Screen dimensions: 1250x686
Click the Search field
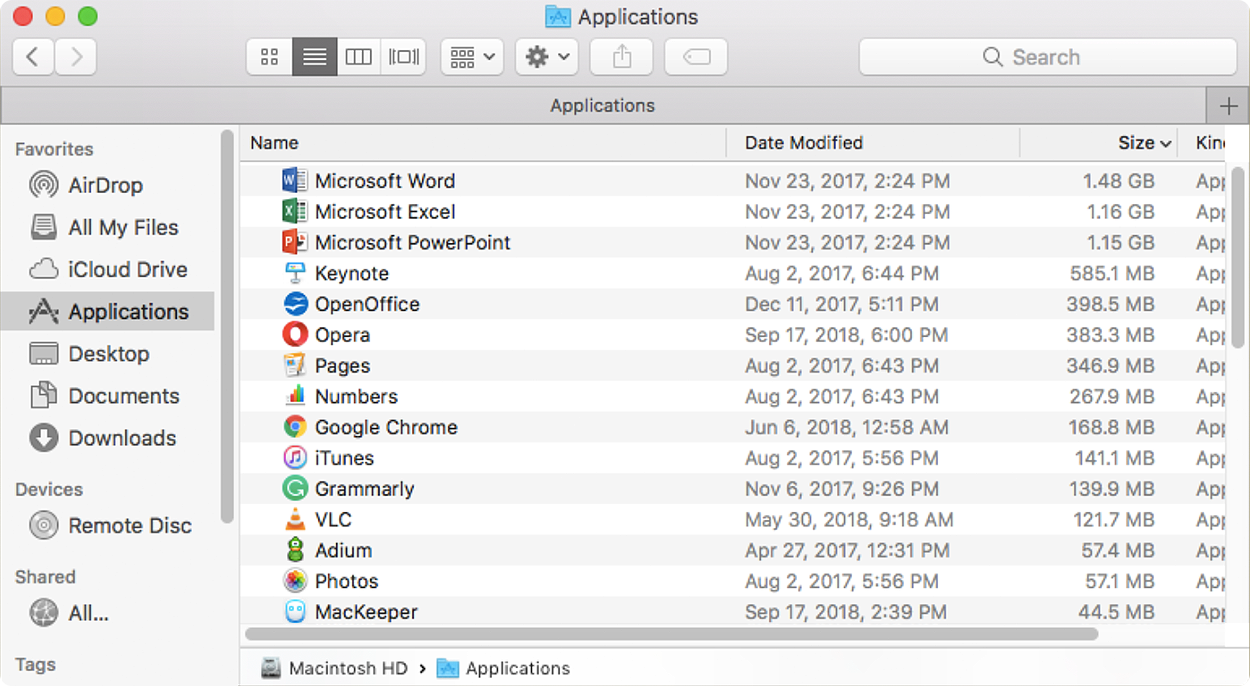tap(1048, 57)
